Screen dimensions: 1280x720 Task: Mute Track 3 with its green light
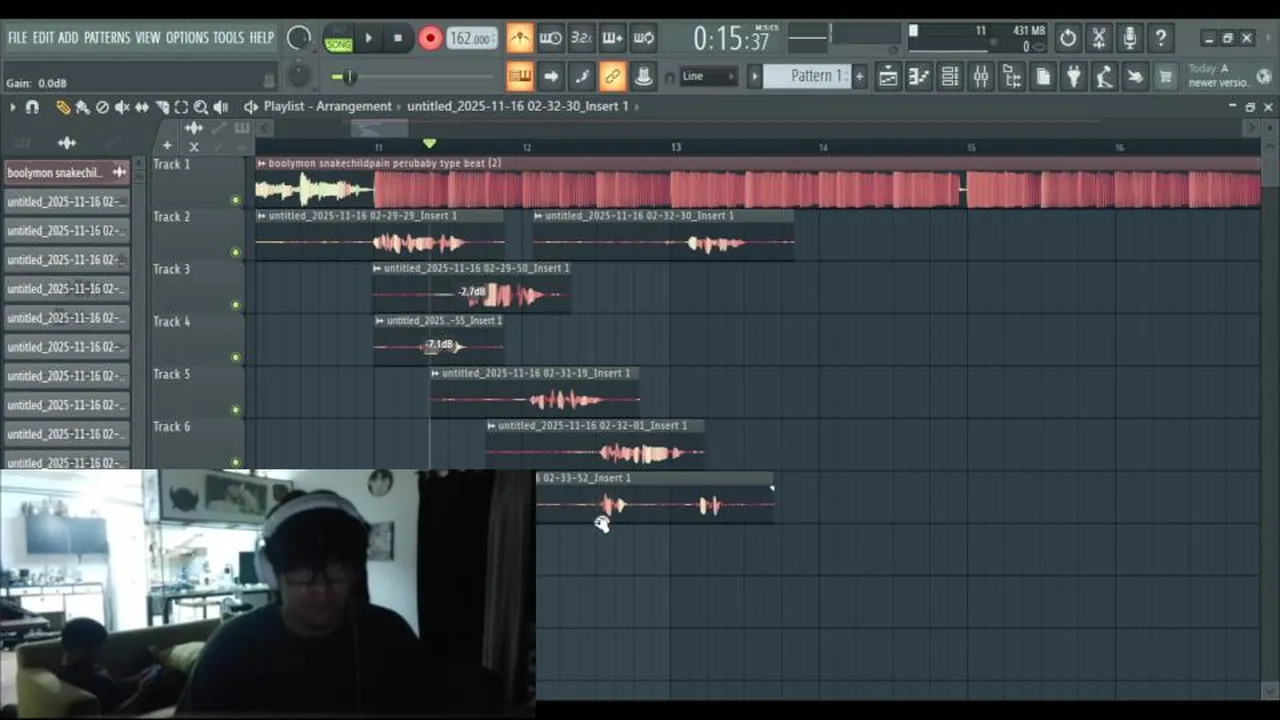pos(236,305)
